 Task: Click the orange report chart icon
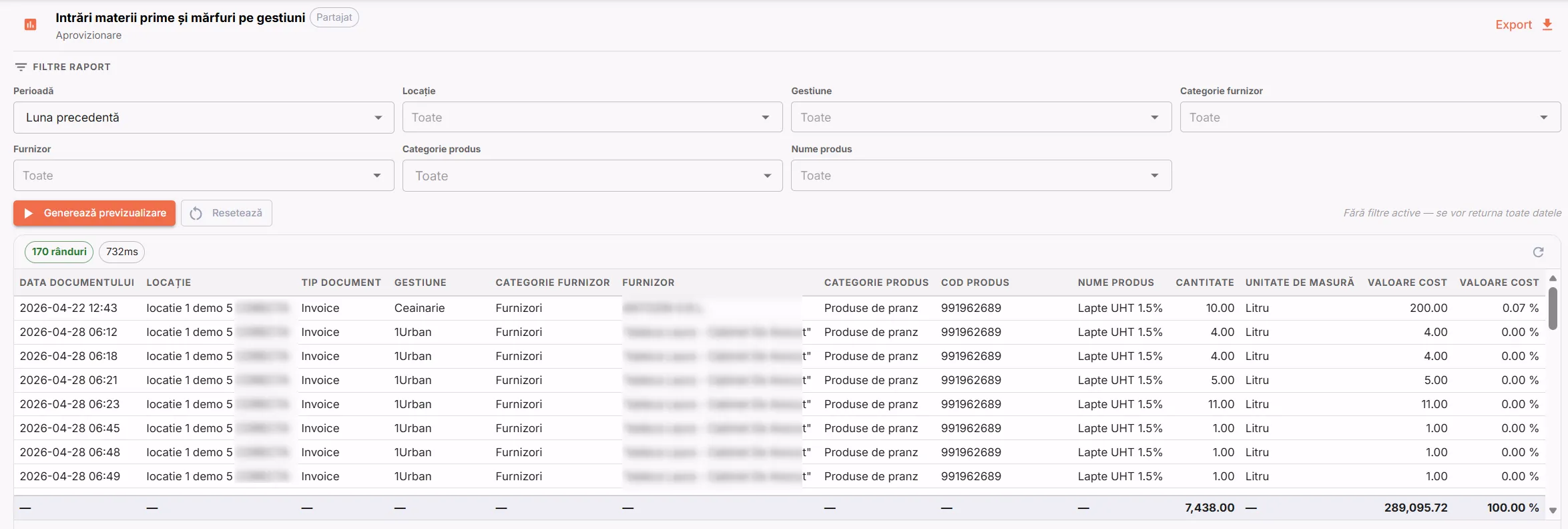(30, 25)
